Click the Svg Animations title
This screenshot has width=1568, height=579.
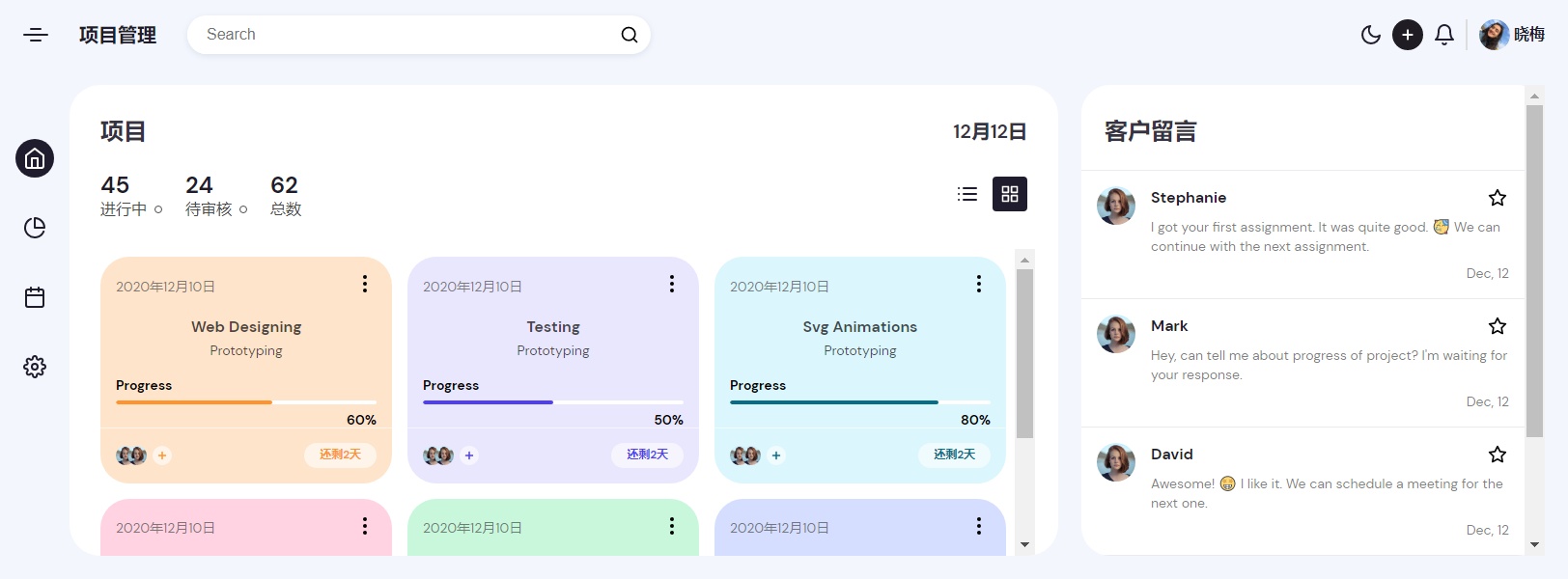[860, 327]
